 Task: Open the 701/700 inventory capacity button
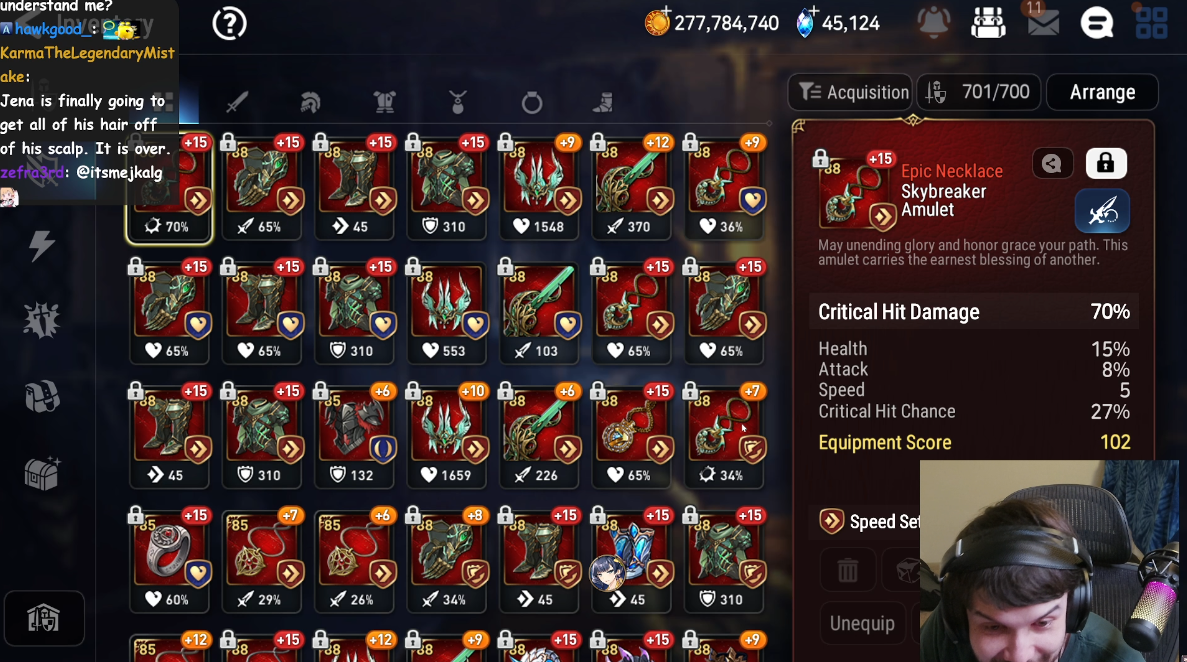[979, 92]
